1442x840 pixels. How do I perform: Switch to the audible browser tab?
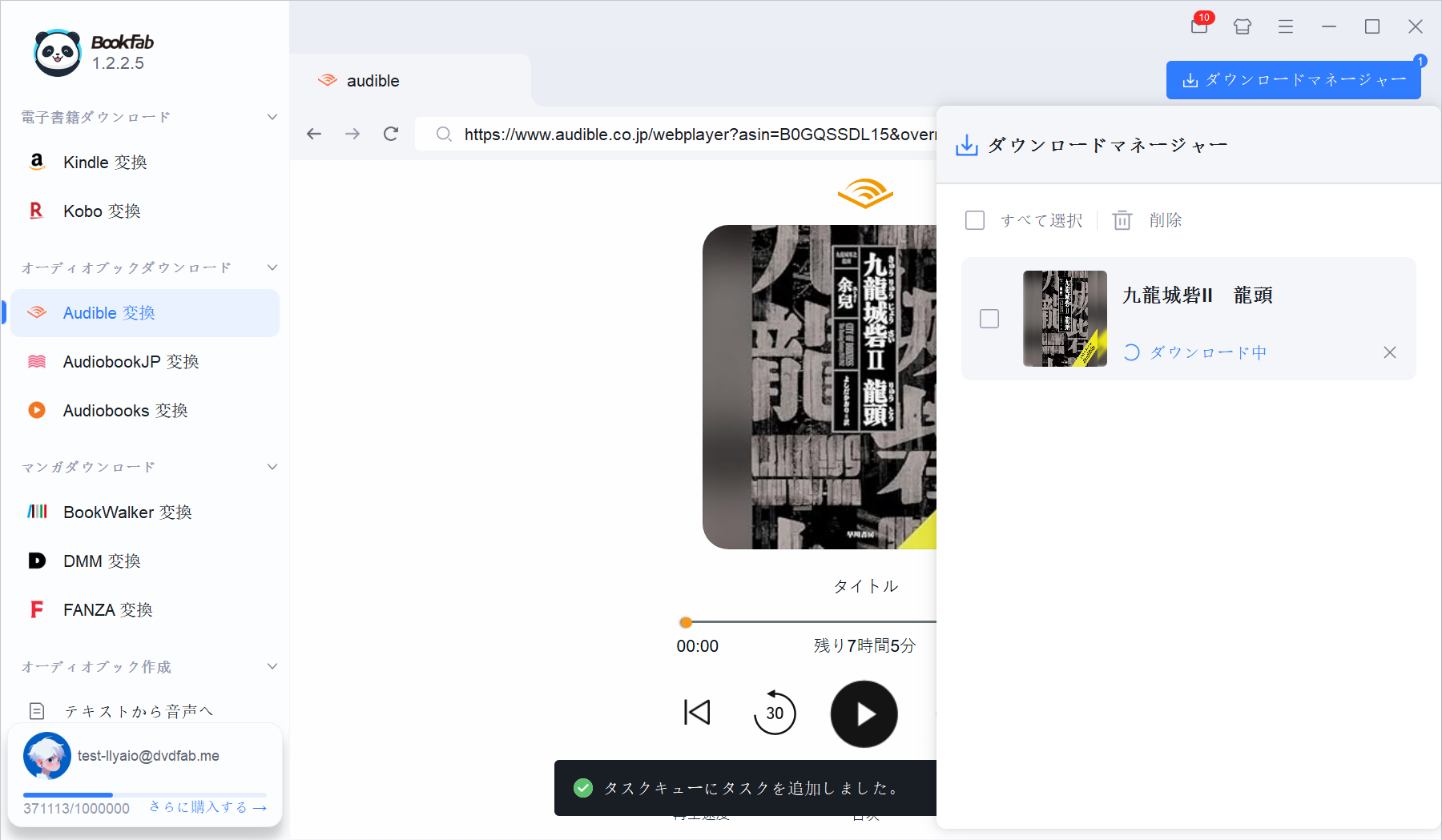coord(371,80)
